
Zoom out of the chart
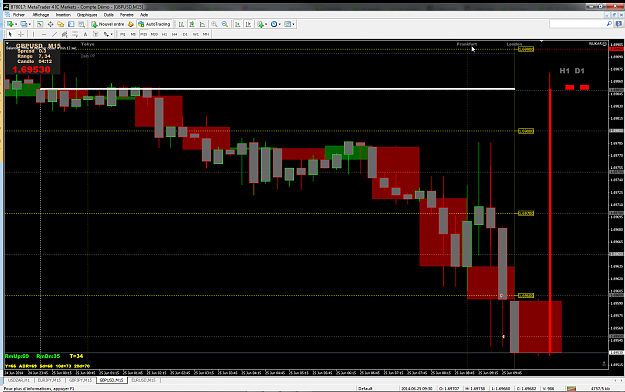[x=225, y=24]
